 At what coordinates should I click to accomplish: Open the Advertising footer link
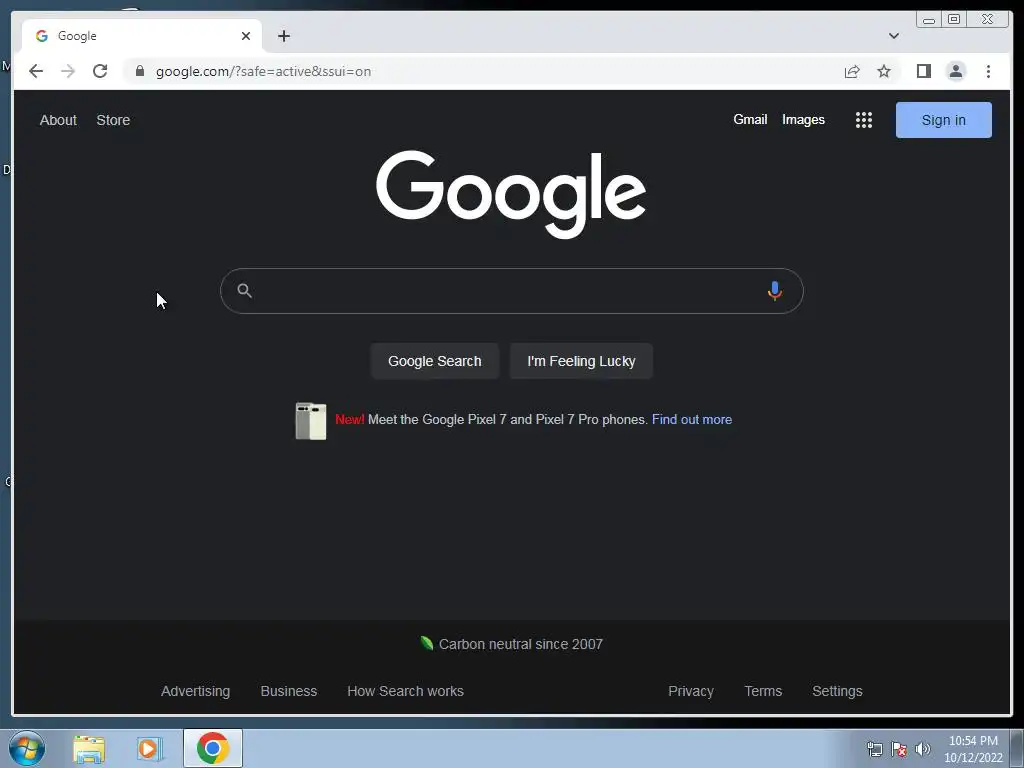(x=195, y=691)
